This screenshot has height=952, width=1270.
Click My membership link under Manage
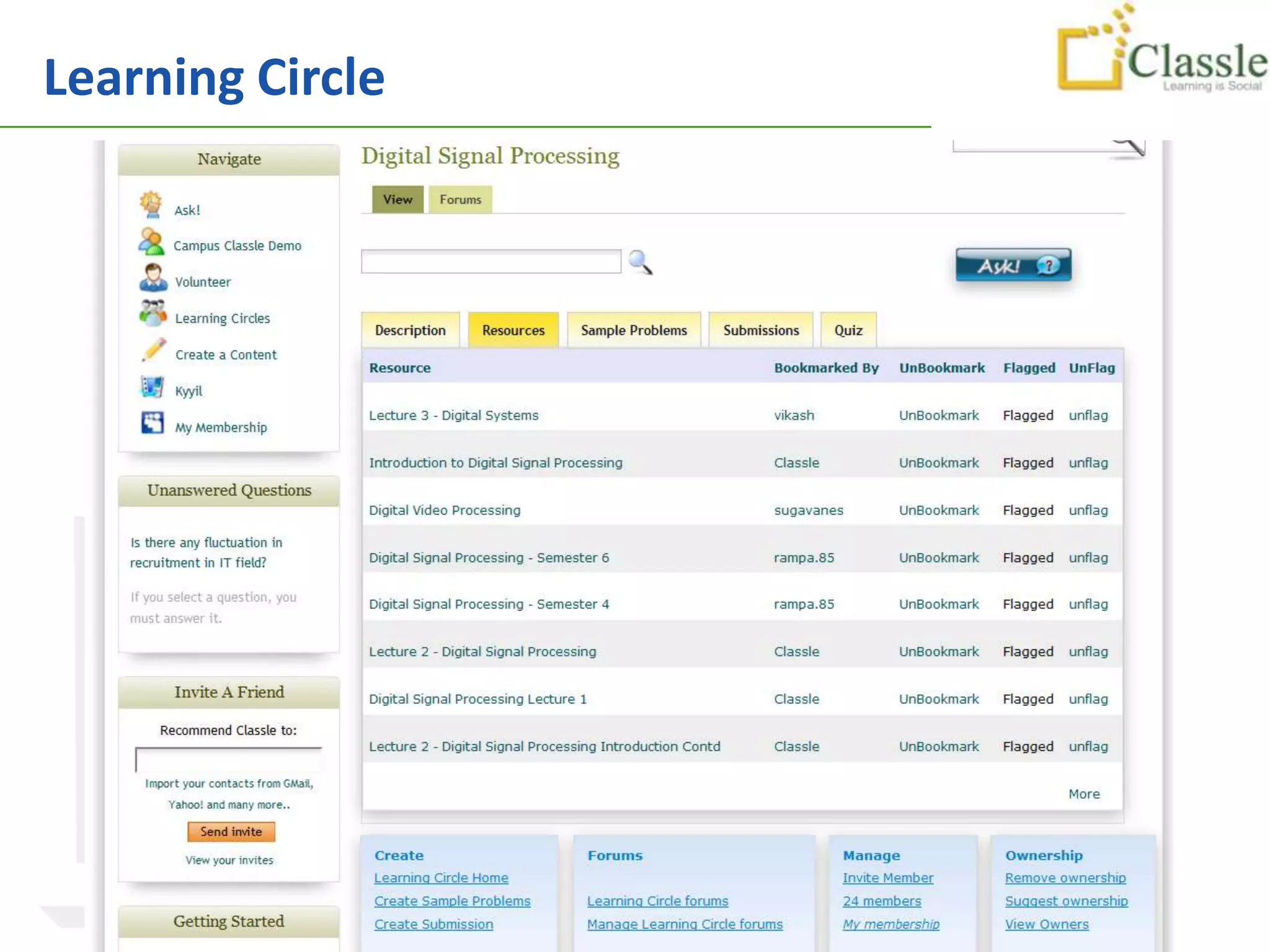pos(891,924)
